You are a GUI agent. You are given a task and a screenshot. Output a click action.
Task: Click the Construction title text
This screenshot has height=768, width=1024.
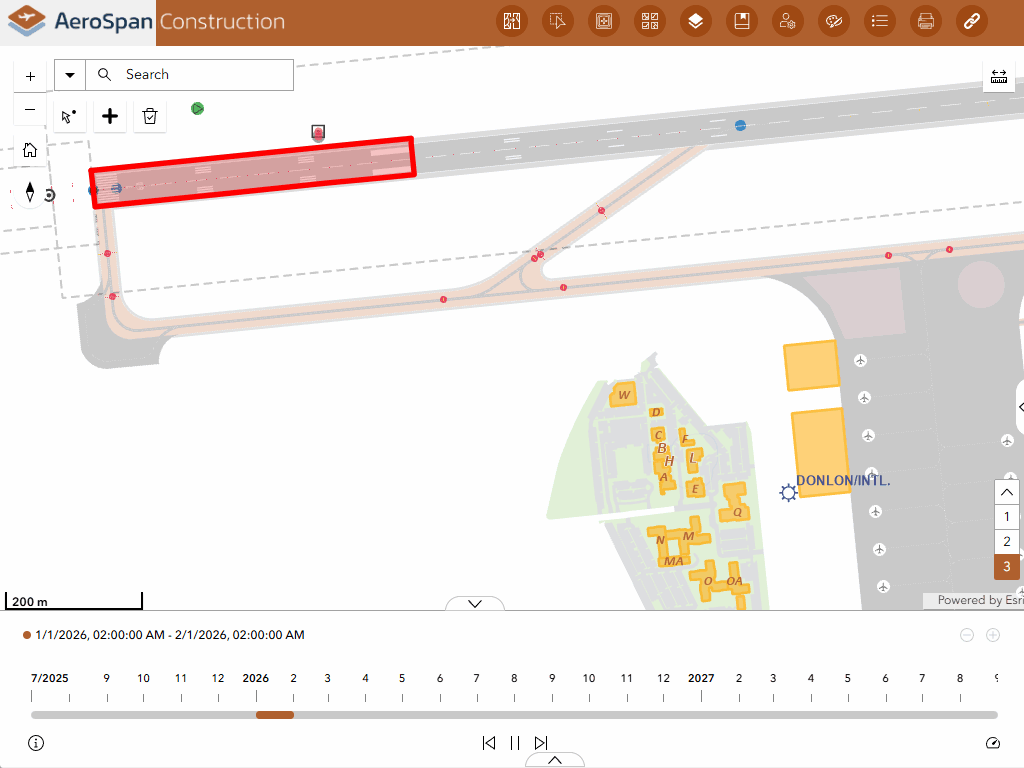(222, 22)
